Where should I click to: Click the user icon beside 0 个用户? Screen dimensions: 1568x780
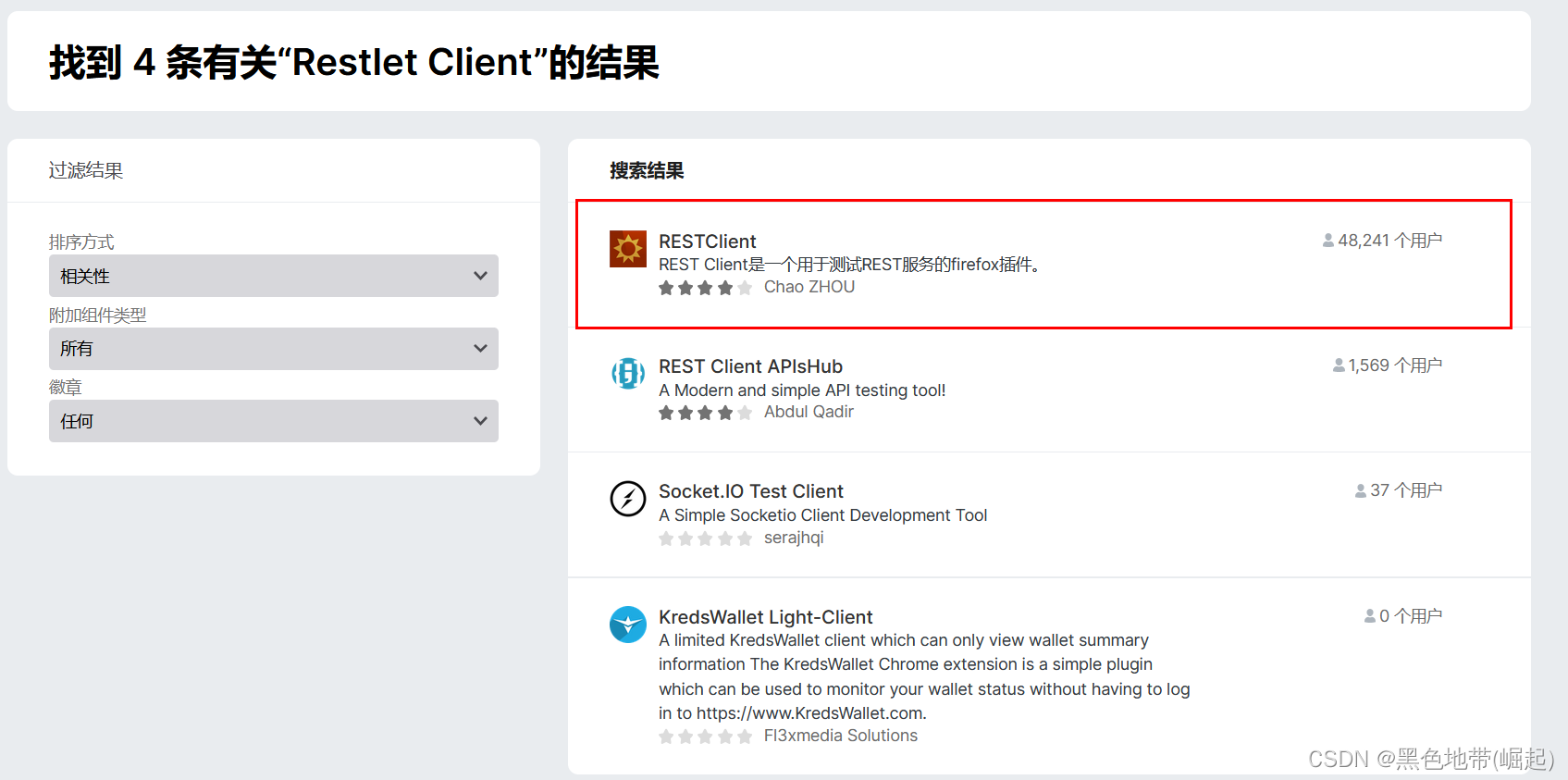1370,616
